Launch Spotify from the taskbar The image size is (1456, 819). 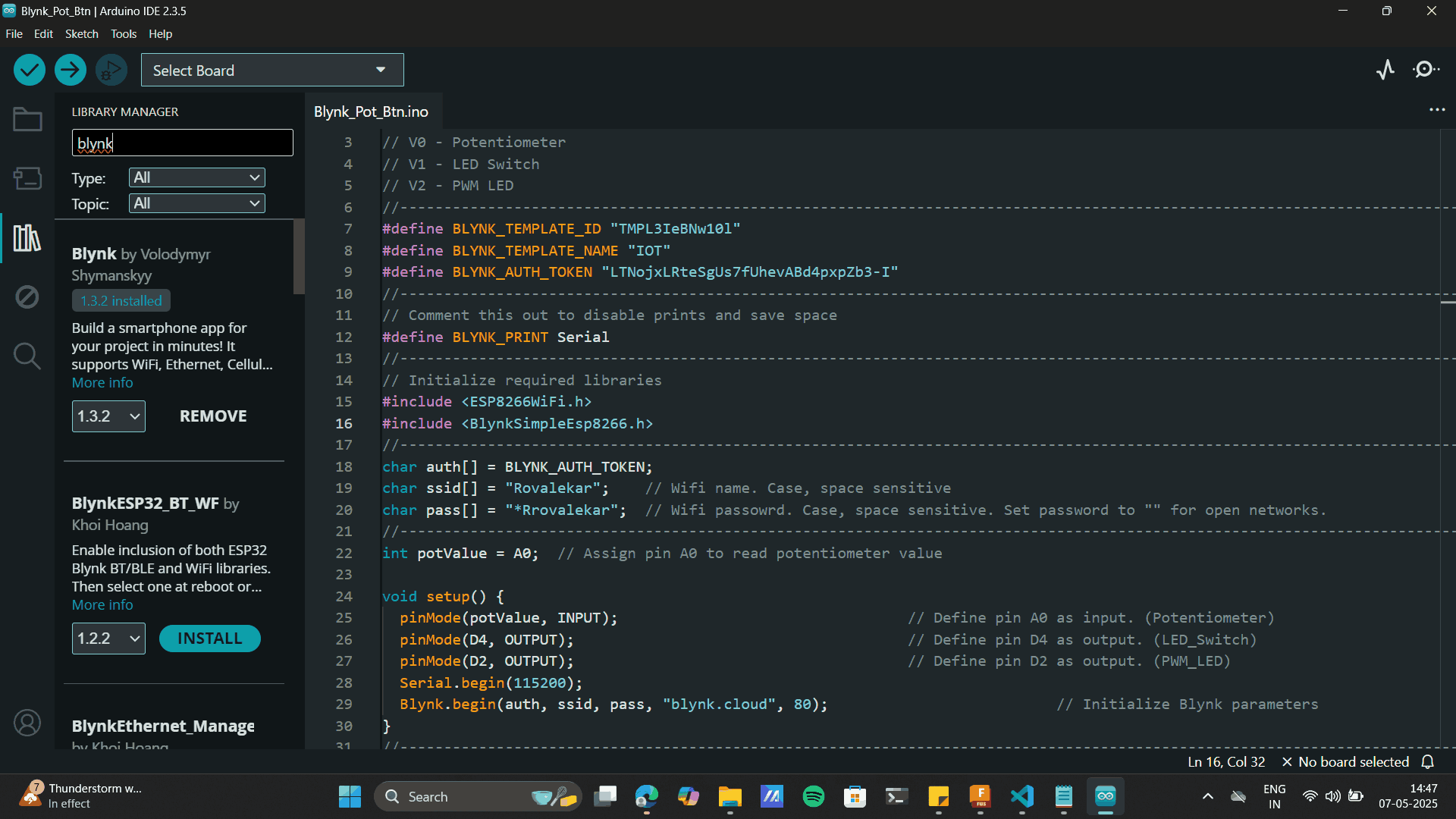[x=814, y=797]
